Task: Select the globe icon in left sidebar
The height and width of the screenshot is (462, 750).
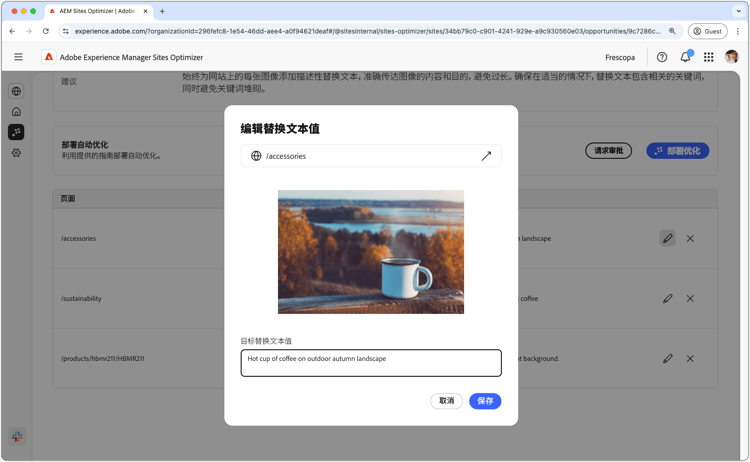Action: tap(16, 91)
